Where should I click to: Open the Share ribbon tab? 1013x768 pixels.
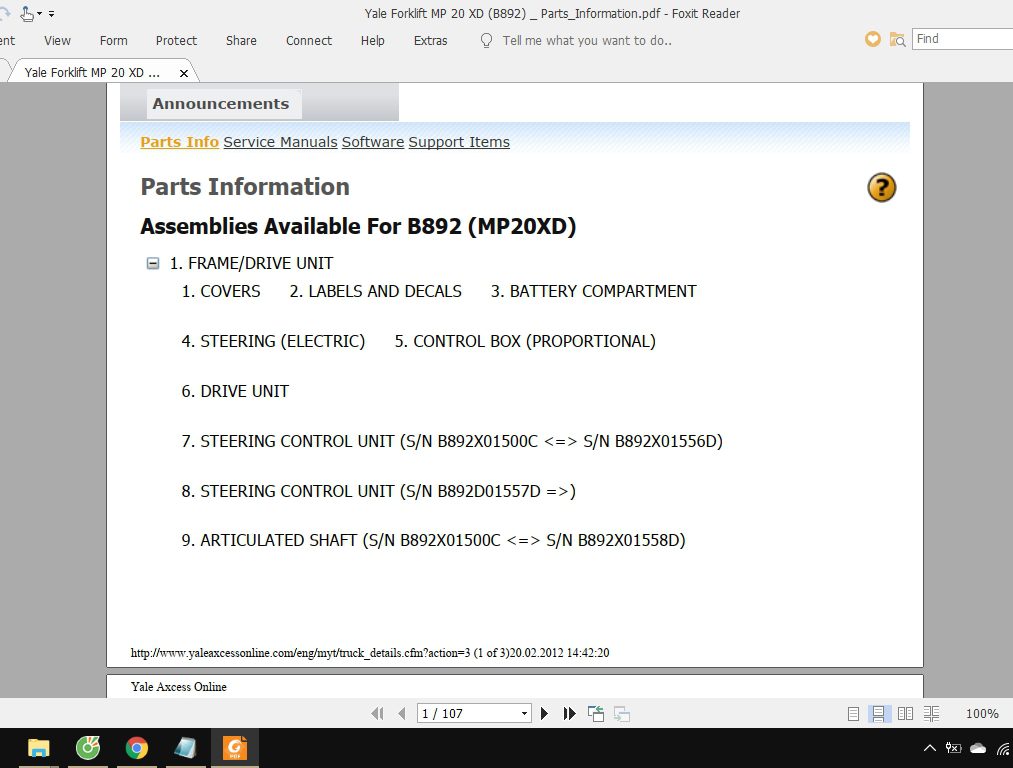tap(241, 41)
